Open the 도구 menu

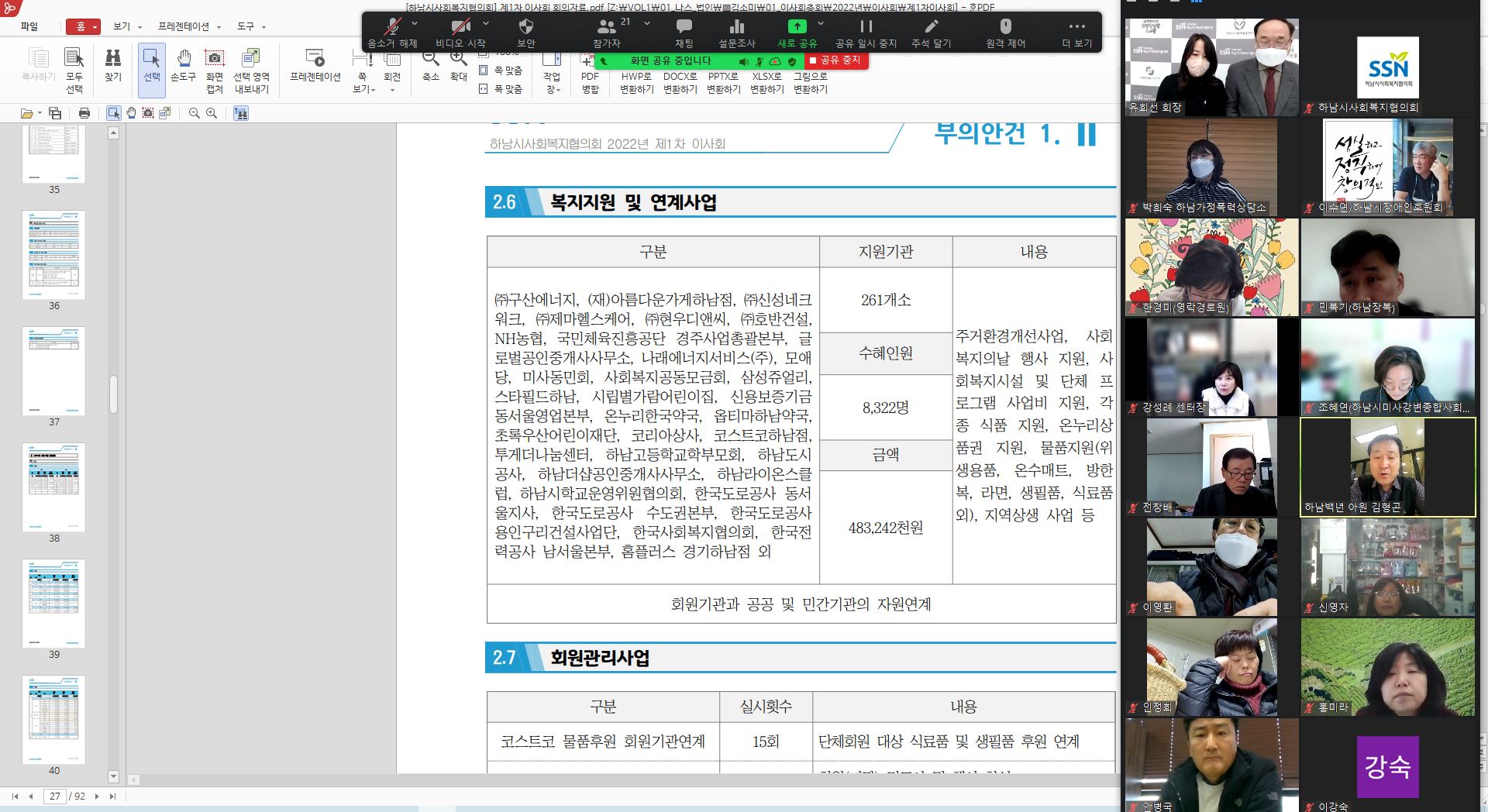point(250,26)
